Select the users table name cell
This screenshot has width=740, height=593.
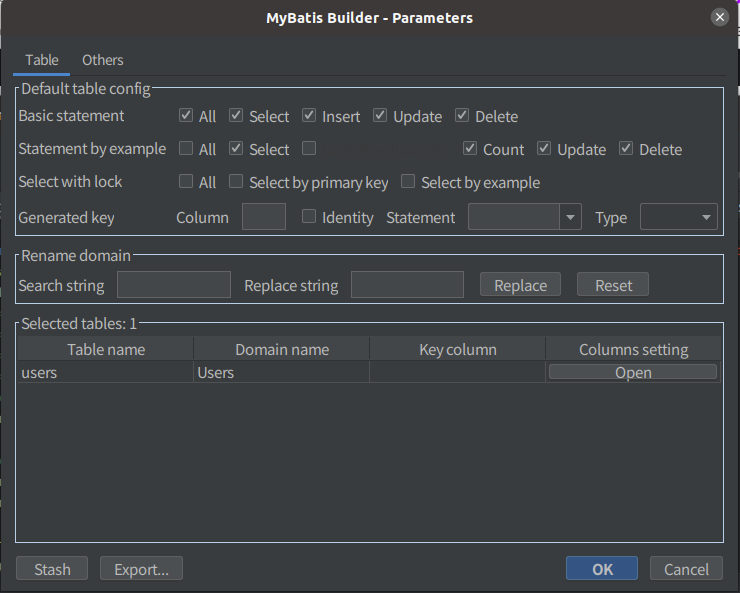click(106, 372)
